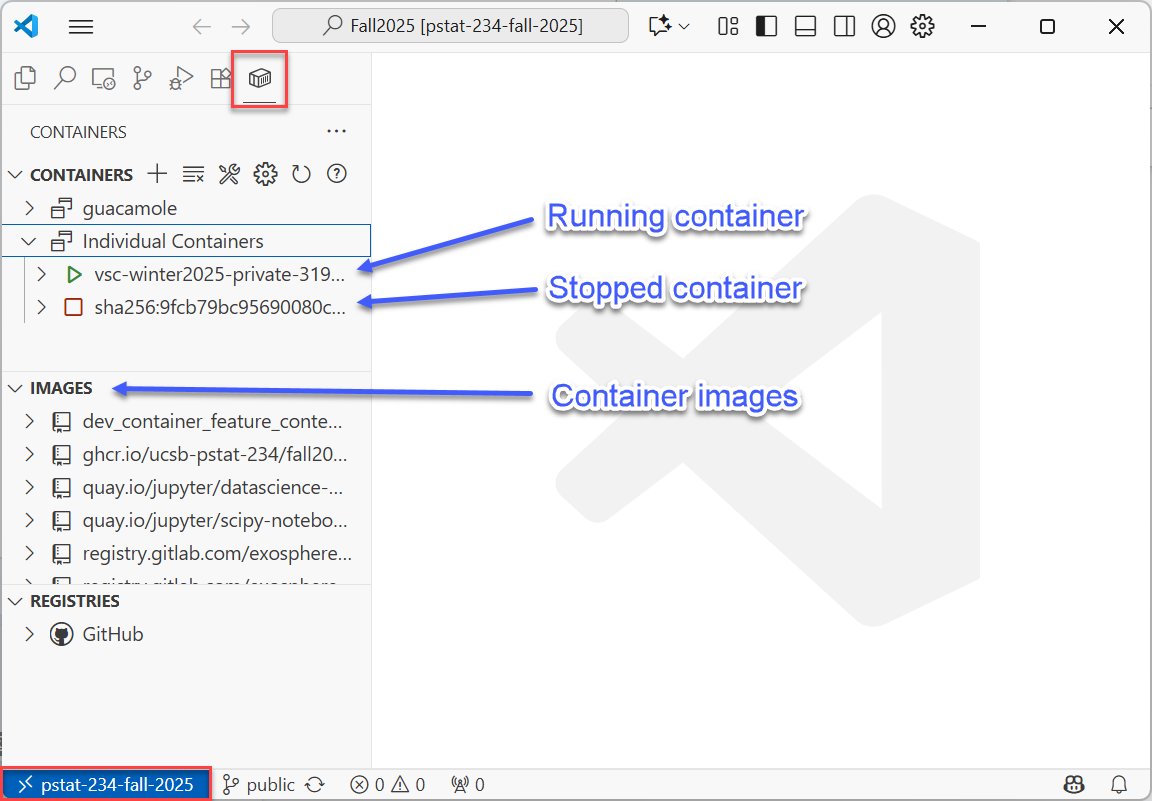Open the pstat-234-fall-2025 remote indicator
The height and width of the screenshot is (801, 1152).
[106, 784]
